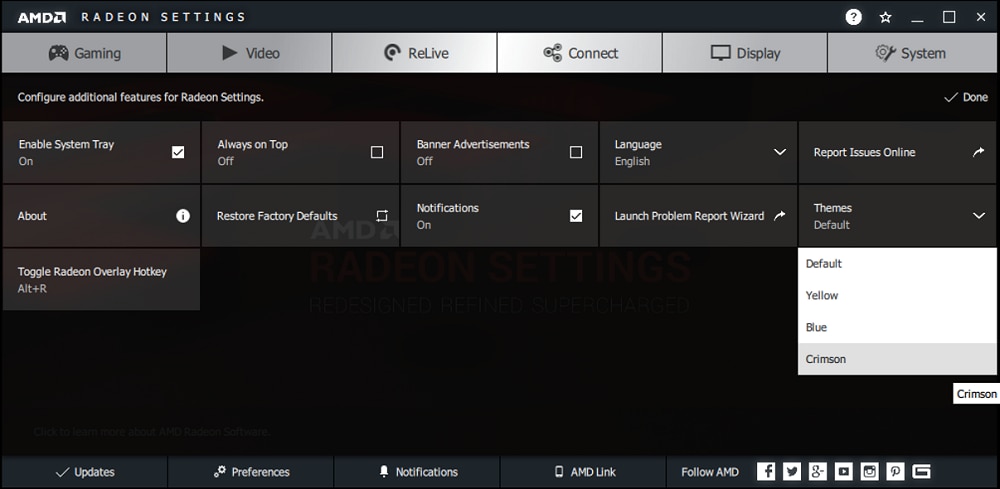
Task: Select the Default theme option
Action: click(x=897, y=263)
